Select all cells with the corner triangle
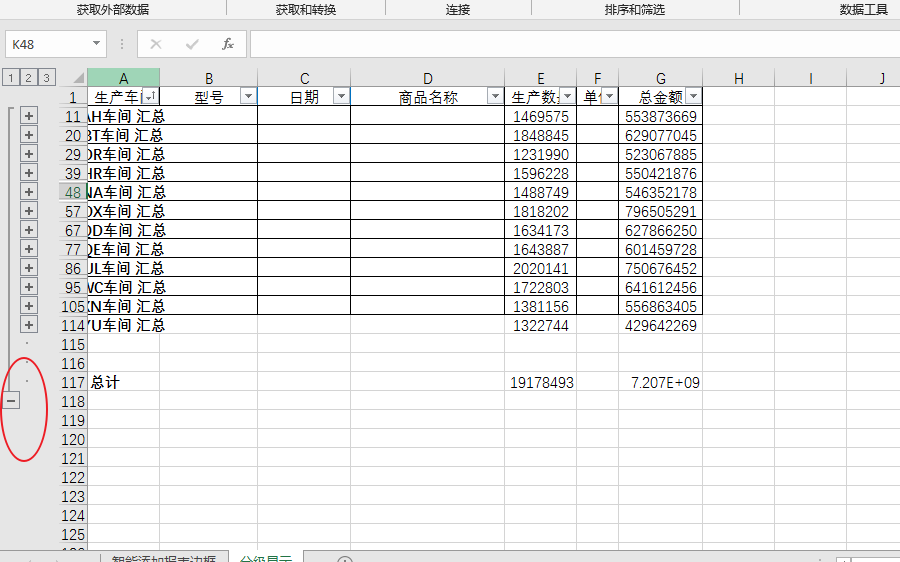This screenshot has height=562, width=900. (77, 77)
